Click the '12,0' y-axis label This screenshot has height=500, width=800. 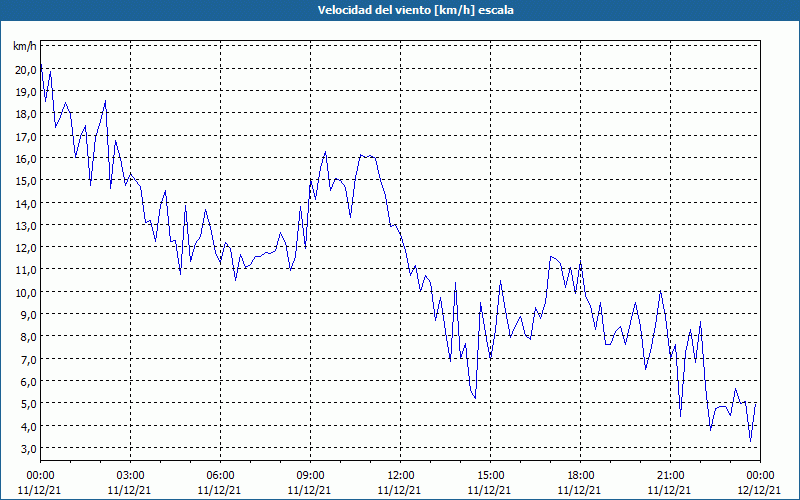click(26, 248)
